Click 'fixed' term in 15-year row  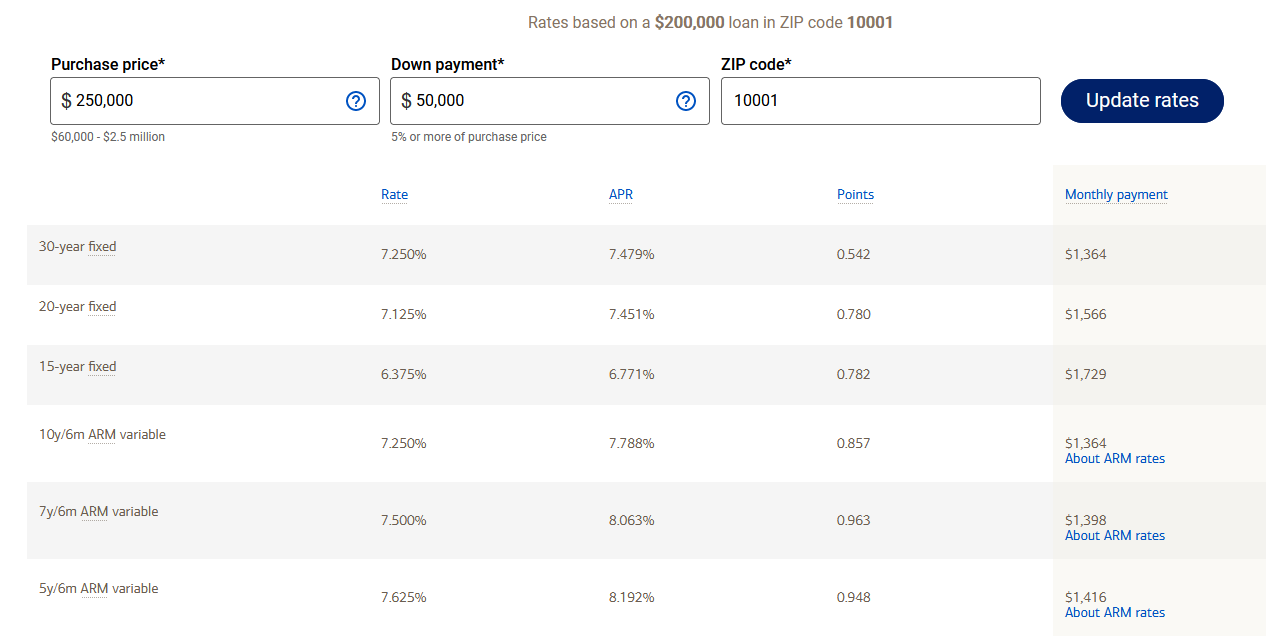point(102,367)
